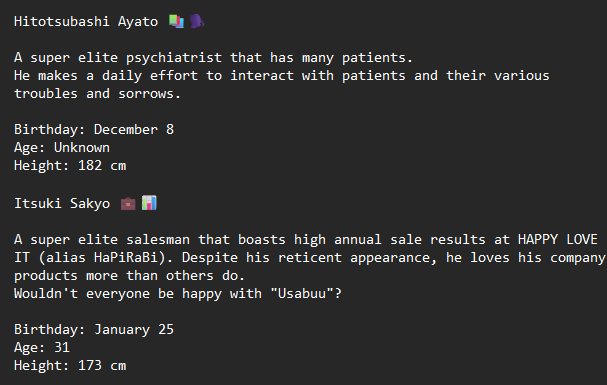Image resolution: width=607 pixels, height=385 pixels.
Task: Click the text Birthday: January 25
Action: tap(94, 330)
